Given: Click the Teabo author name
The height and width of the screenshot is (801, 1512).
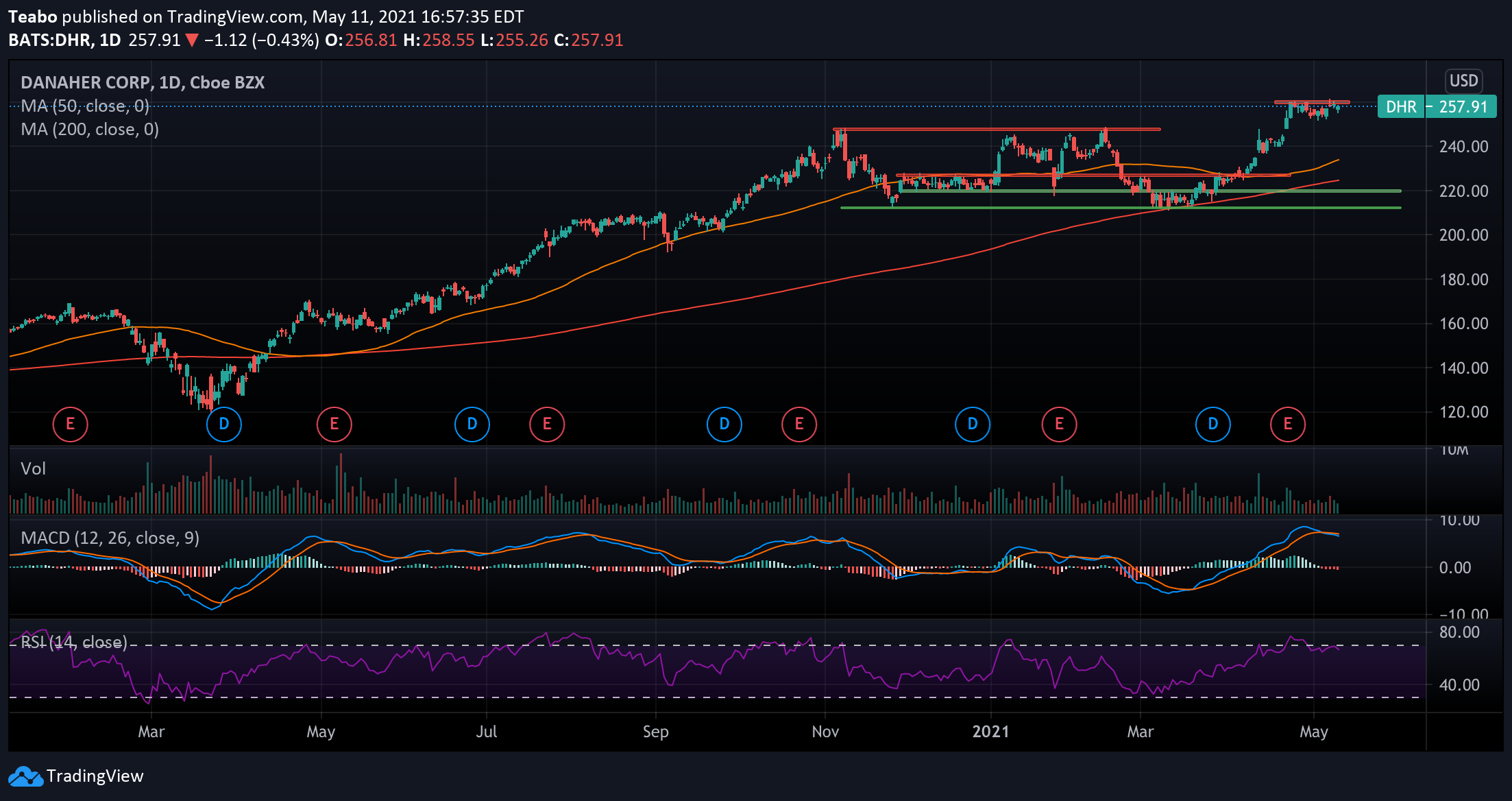Looking at the screenshot, I should click(32, 16).
